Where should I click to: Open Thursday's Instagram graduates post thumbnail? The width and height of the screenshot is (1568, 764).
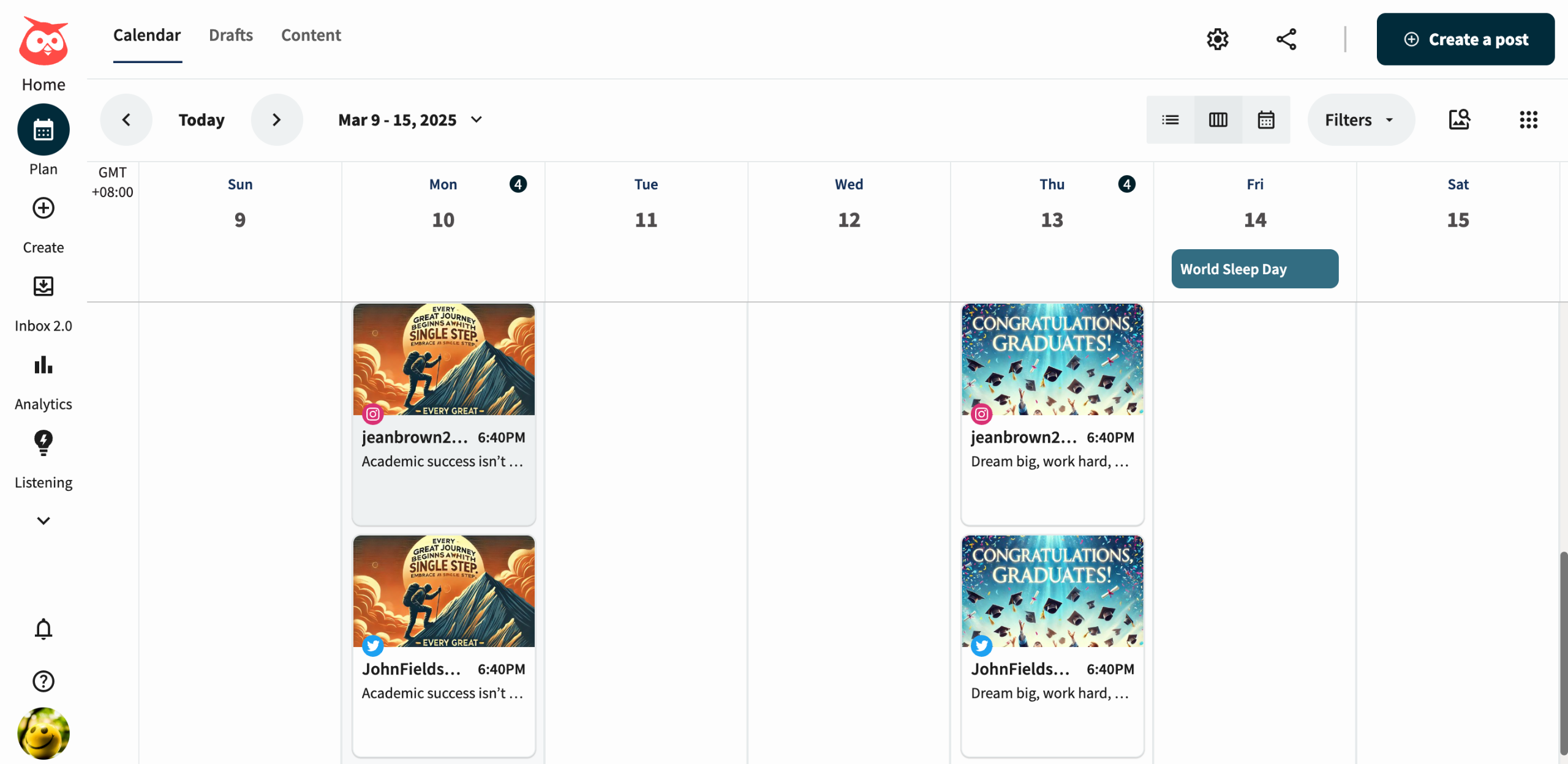click(x=1052, y=359)
